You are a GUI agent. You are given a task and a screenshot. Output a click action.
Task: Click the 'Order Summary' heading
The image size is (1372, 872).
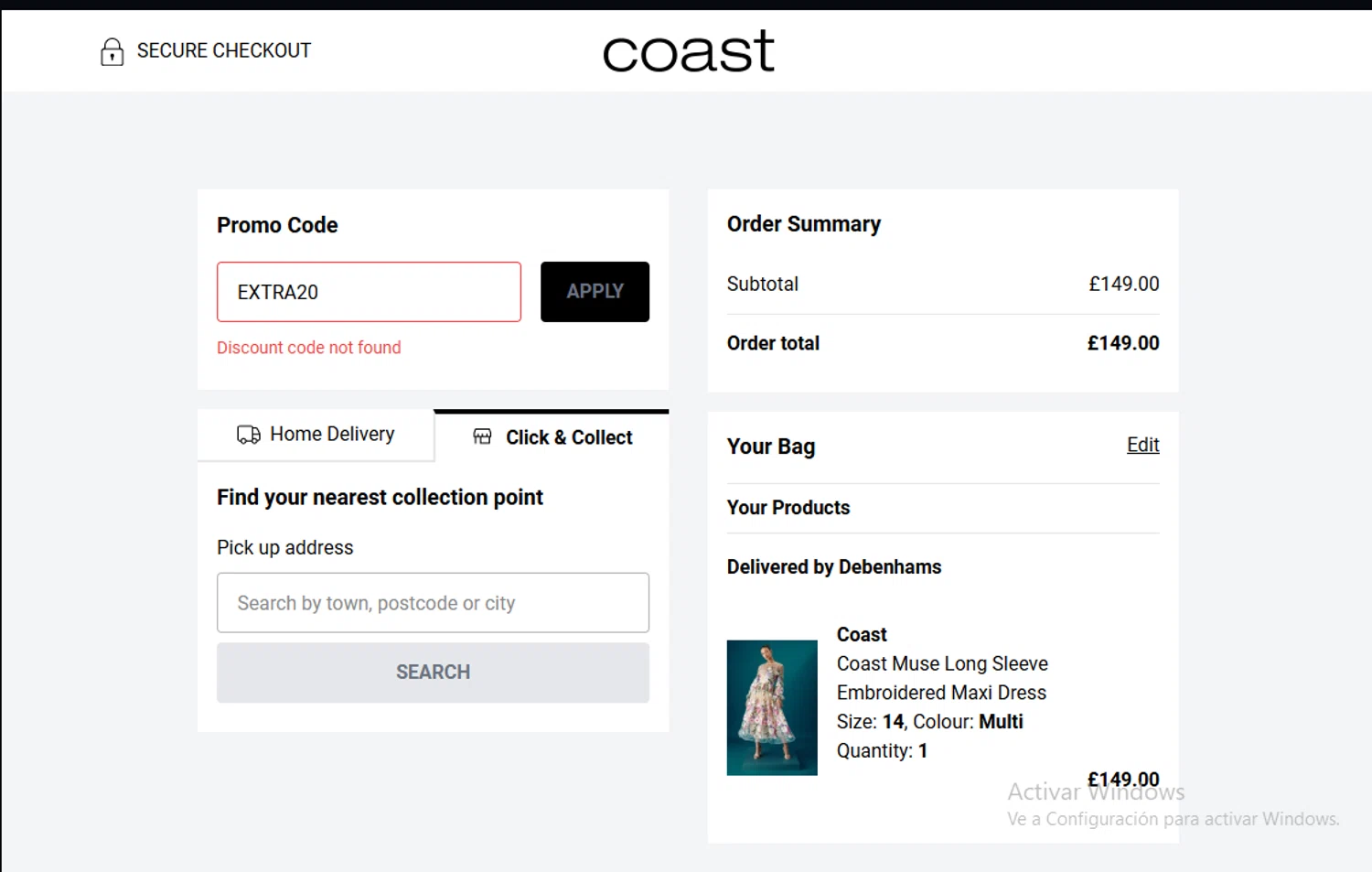803,224
